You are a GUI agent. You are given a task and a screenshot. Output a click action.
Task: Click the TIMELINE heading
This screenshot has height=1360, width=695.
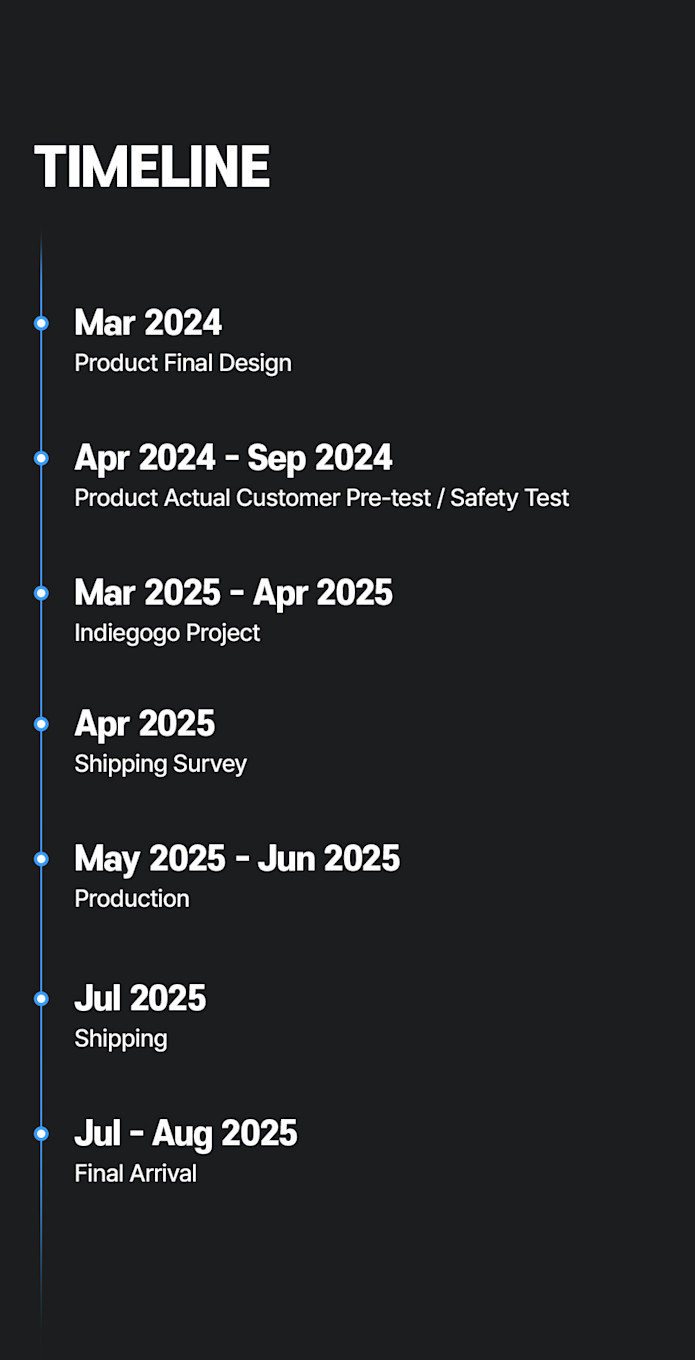point(152,167)
